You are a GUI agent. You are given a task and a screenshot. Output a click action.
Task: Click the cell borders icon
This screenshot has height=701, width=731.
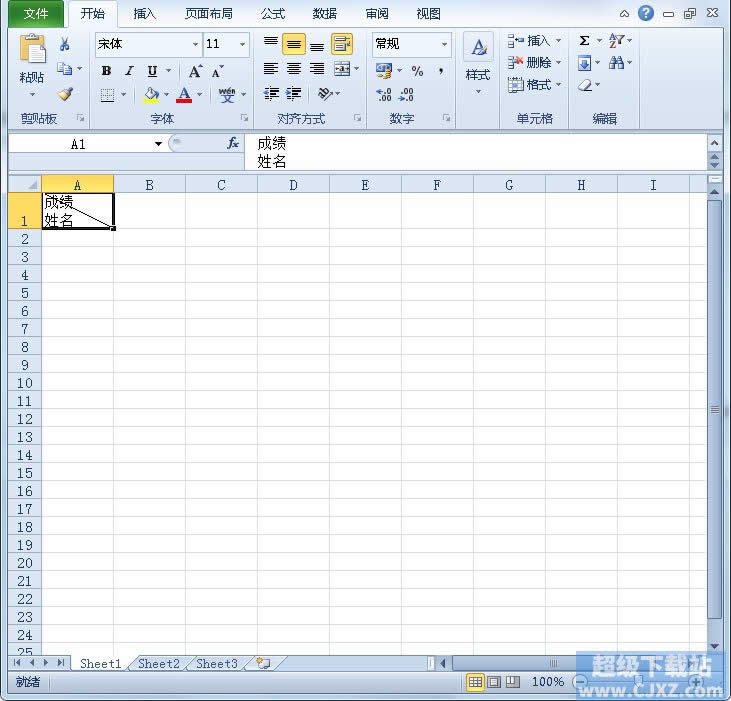[107, 95]
